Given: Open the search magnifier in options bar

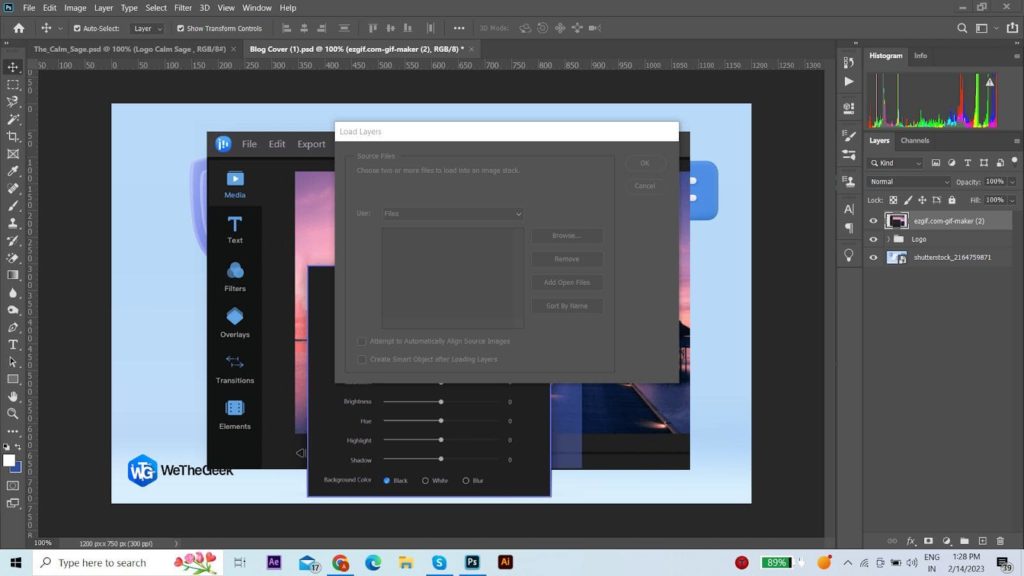Looking at the screenshot, I should click(x=962, y=28).
